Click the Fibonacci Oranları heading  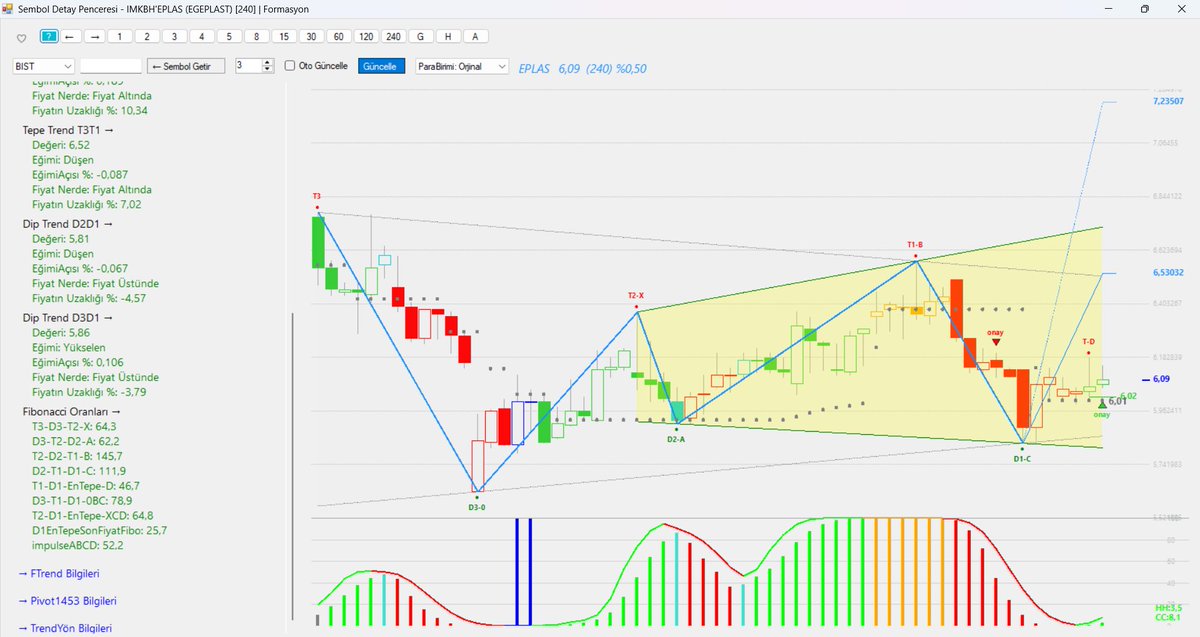[x=71, y=411]
